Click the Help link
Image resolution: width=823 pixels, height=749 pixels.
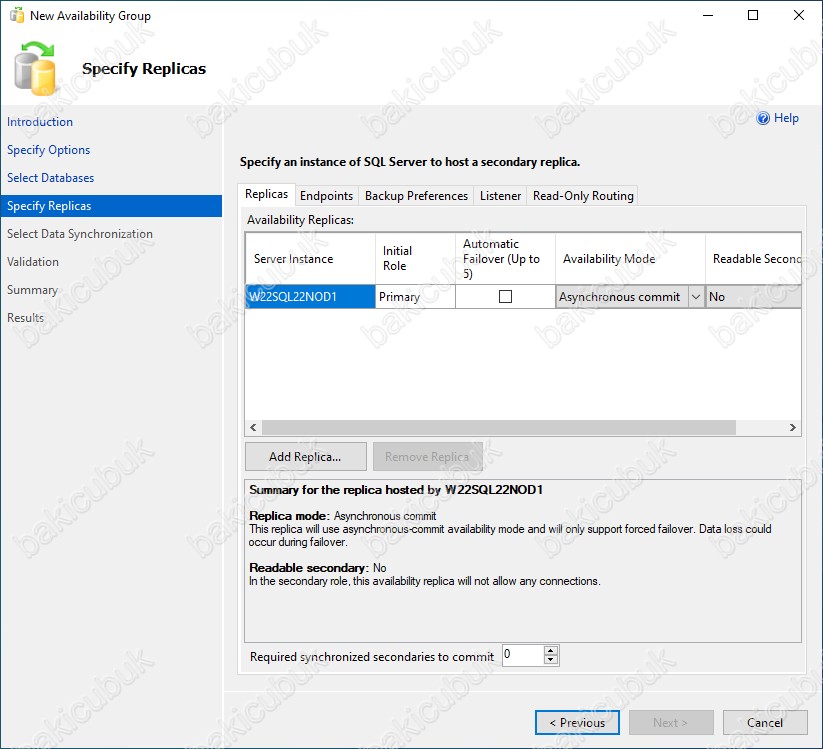786,118
